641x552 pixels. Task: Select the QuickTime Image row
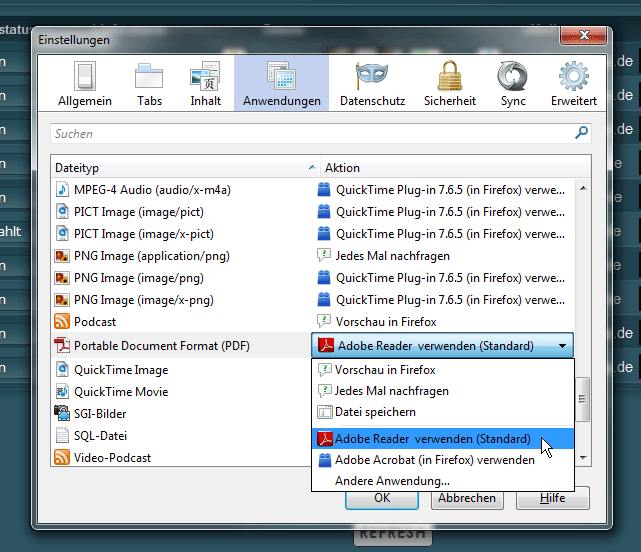[182, 370]
